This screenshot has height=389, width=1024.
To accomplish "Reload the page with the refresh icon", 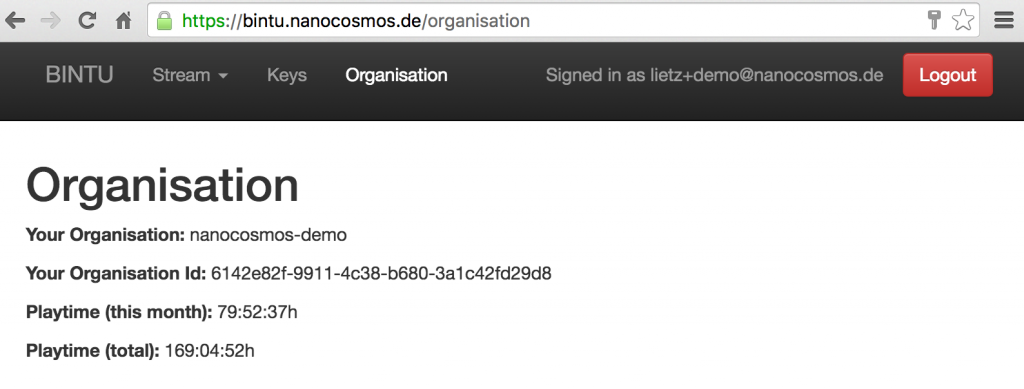I will coord(87,21).
